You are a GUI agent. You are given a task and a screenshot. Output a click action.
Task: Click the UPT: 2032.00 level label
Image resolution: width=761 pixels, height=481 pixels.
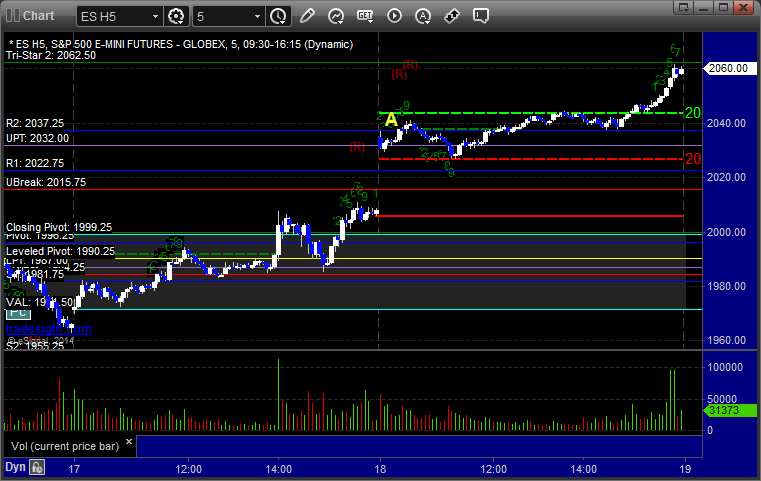click(x=37, y=138)
